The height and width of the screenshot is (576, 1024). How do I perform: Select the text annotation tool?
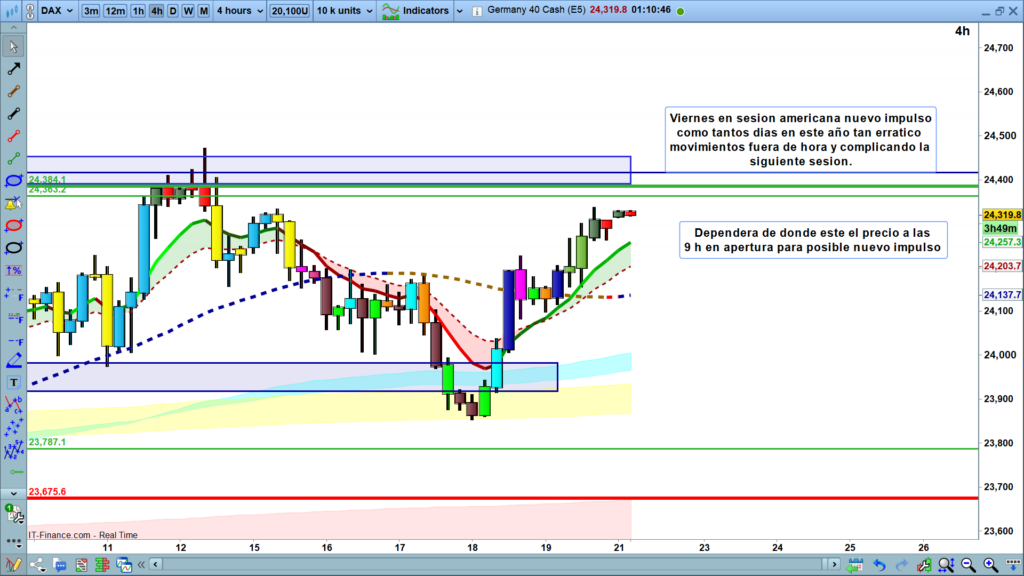coord(13,383)
